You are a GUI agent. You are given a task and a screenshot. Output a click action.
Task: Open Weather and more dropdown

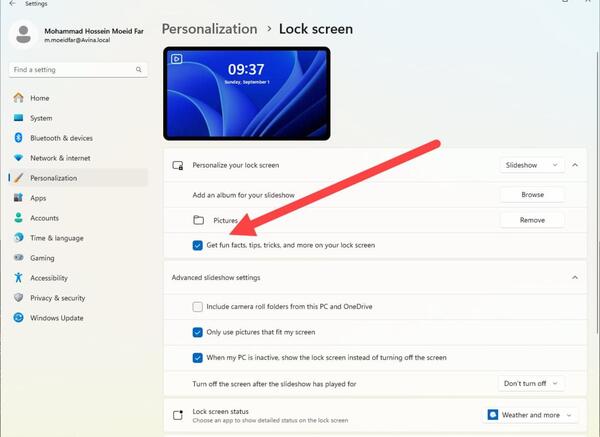530,415
